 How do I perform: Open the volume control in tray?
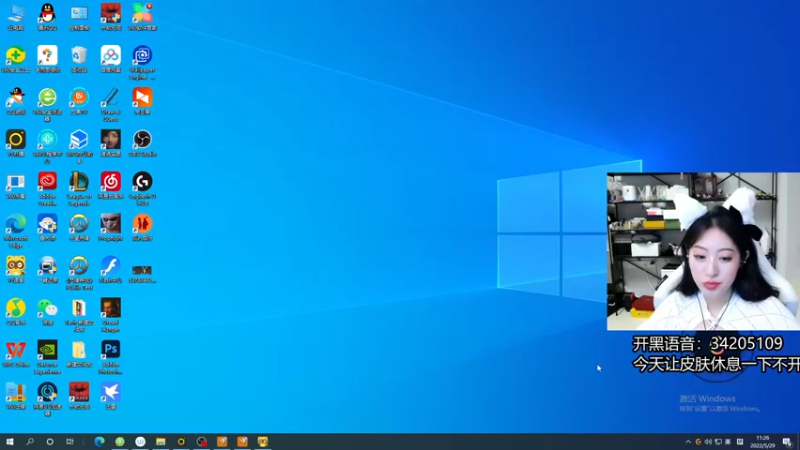[708, 442]
